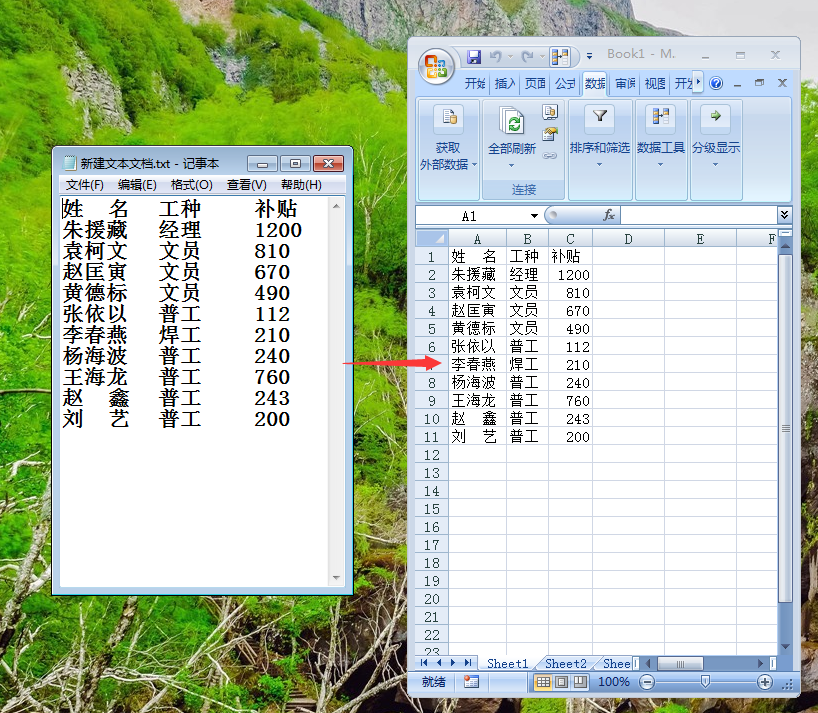Select column D header
This screenshot has width=818, height=713.
[x=628, y=239]
